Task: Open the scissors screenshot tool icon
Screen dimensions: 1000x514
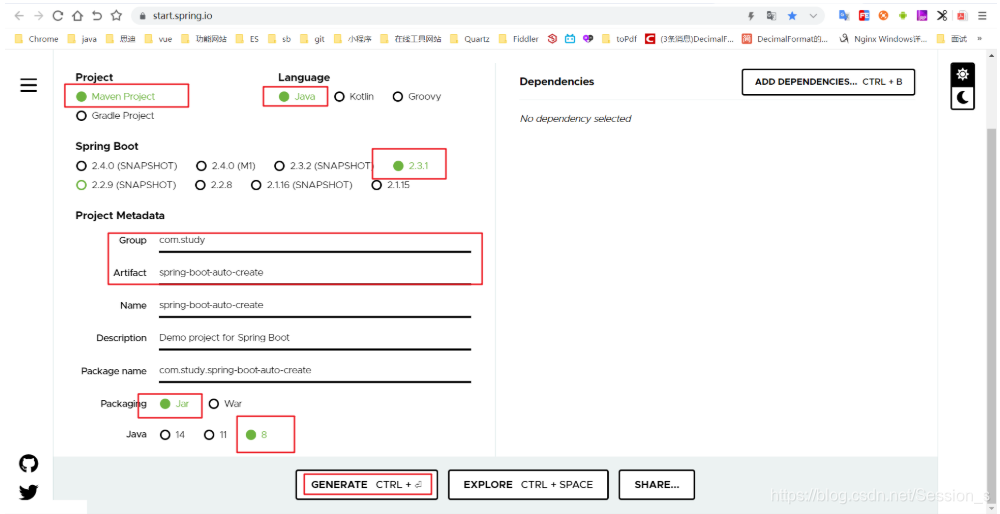Action: click(942, 15)
